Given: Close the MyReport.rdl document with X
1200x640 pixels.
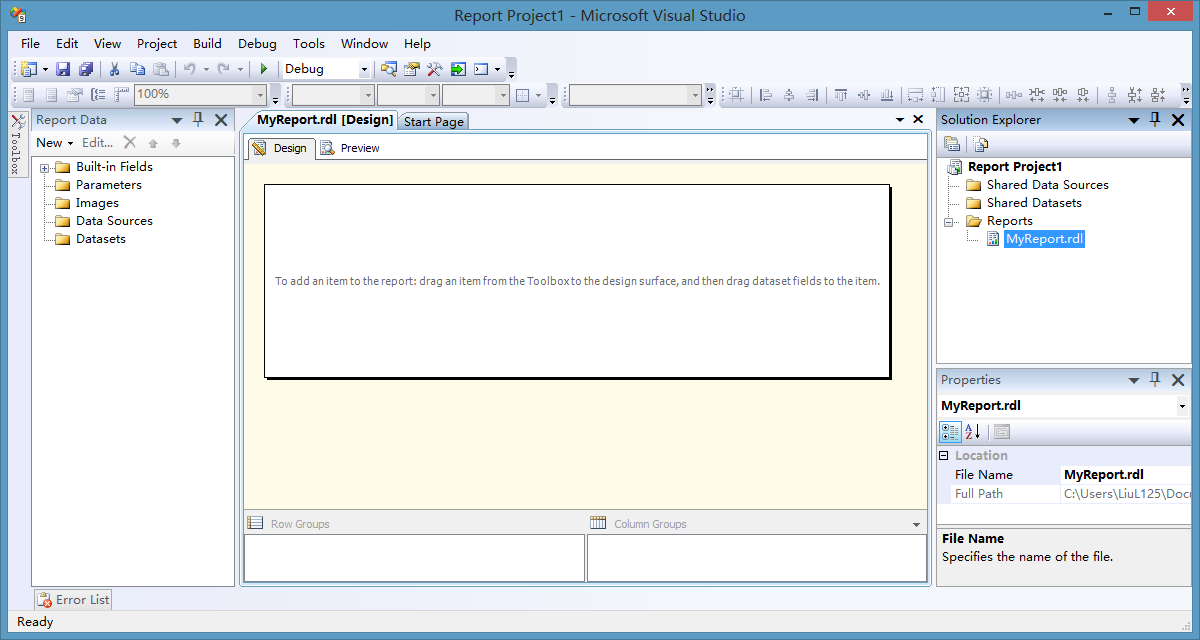Looking at the screenshot, I should (x=918, y=120).
